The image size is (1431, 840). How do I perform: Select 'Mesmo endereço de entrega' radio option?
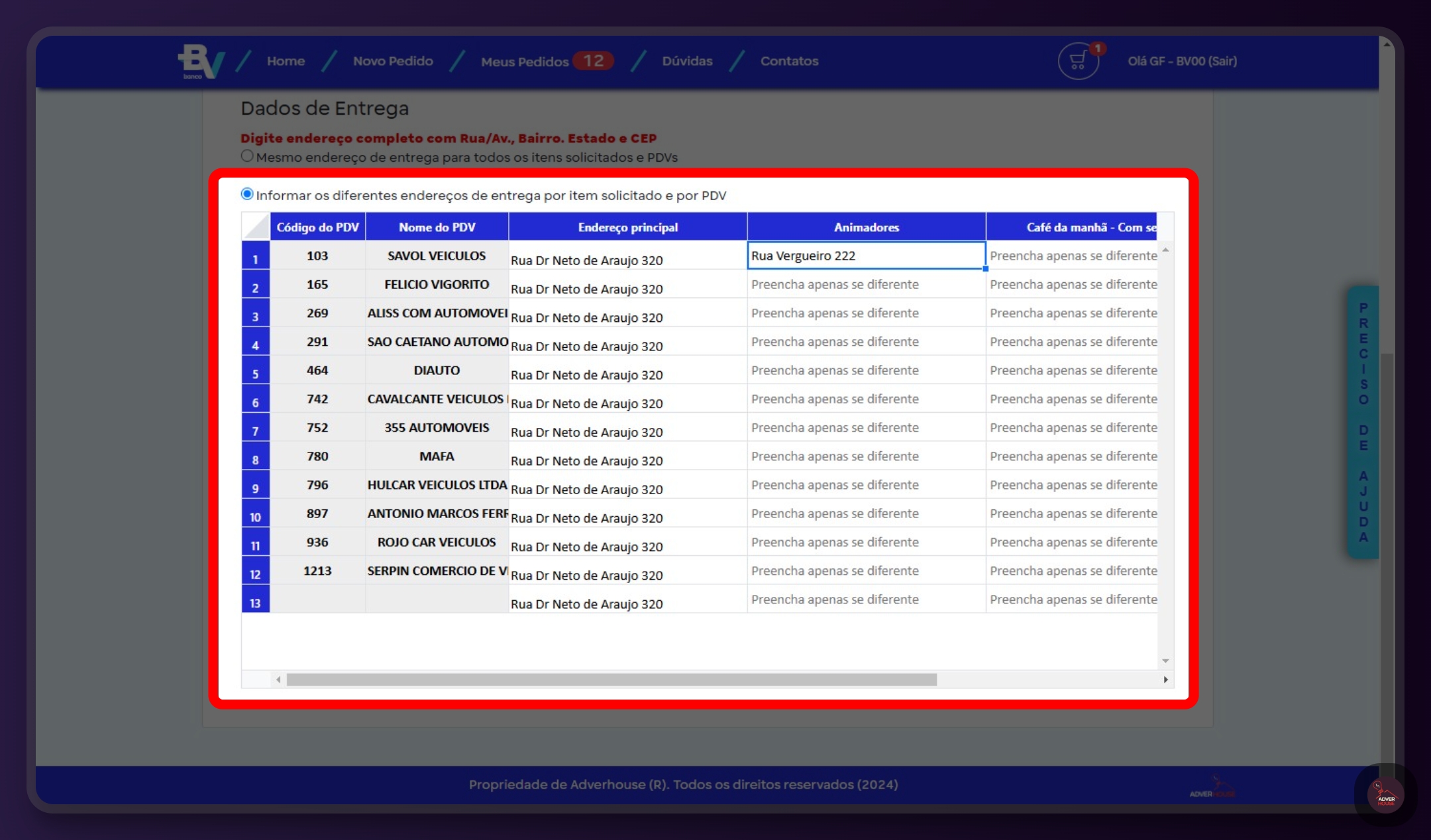click(247, 156)
